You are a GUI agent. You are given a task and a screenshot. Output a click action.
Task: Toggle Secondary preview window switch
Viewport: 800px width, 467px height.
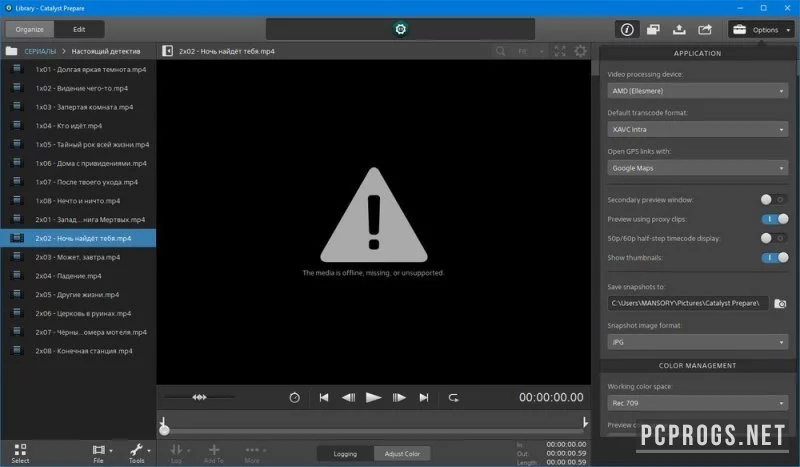pyautogui.click(x=773, y=200)
